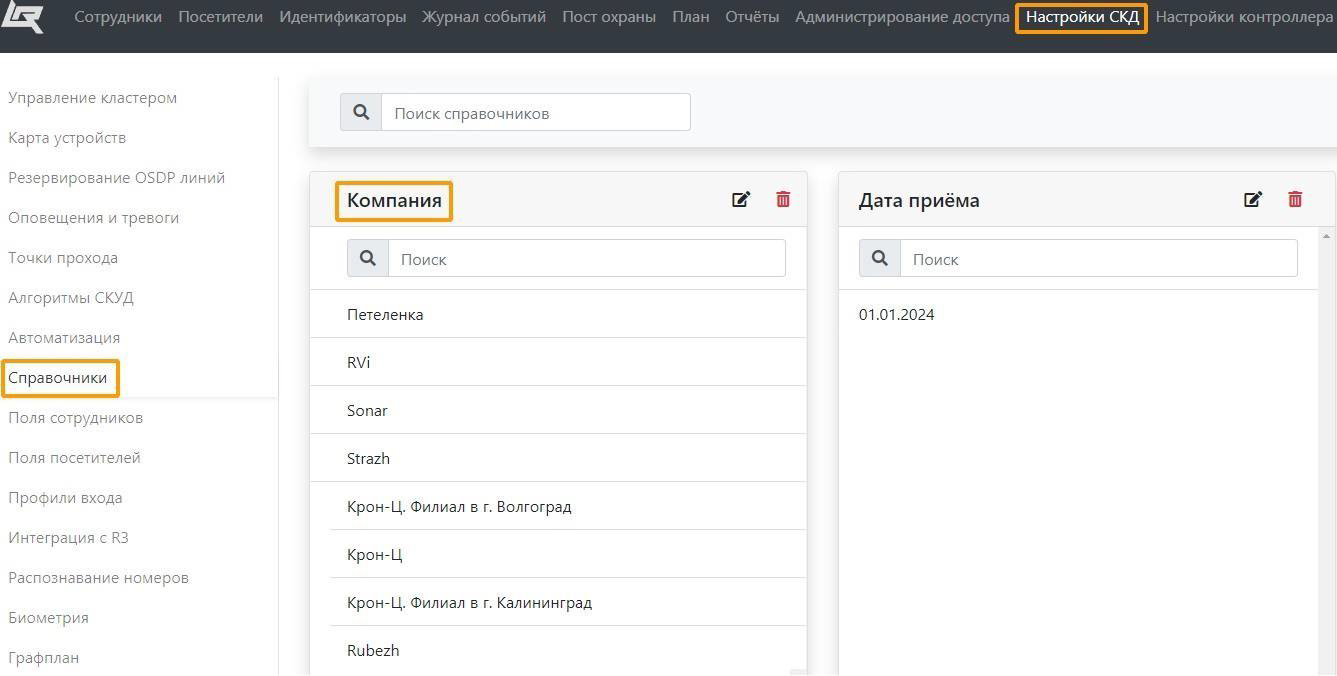Open the Сотрудники menu
The width and height of the screenshot is (1337, 676).
(118, 17)
